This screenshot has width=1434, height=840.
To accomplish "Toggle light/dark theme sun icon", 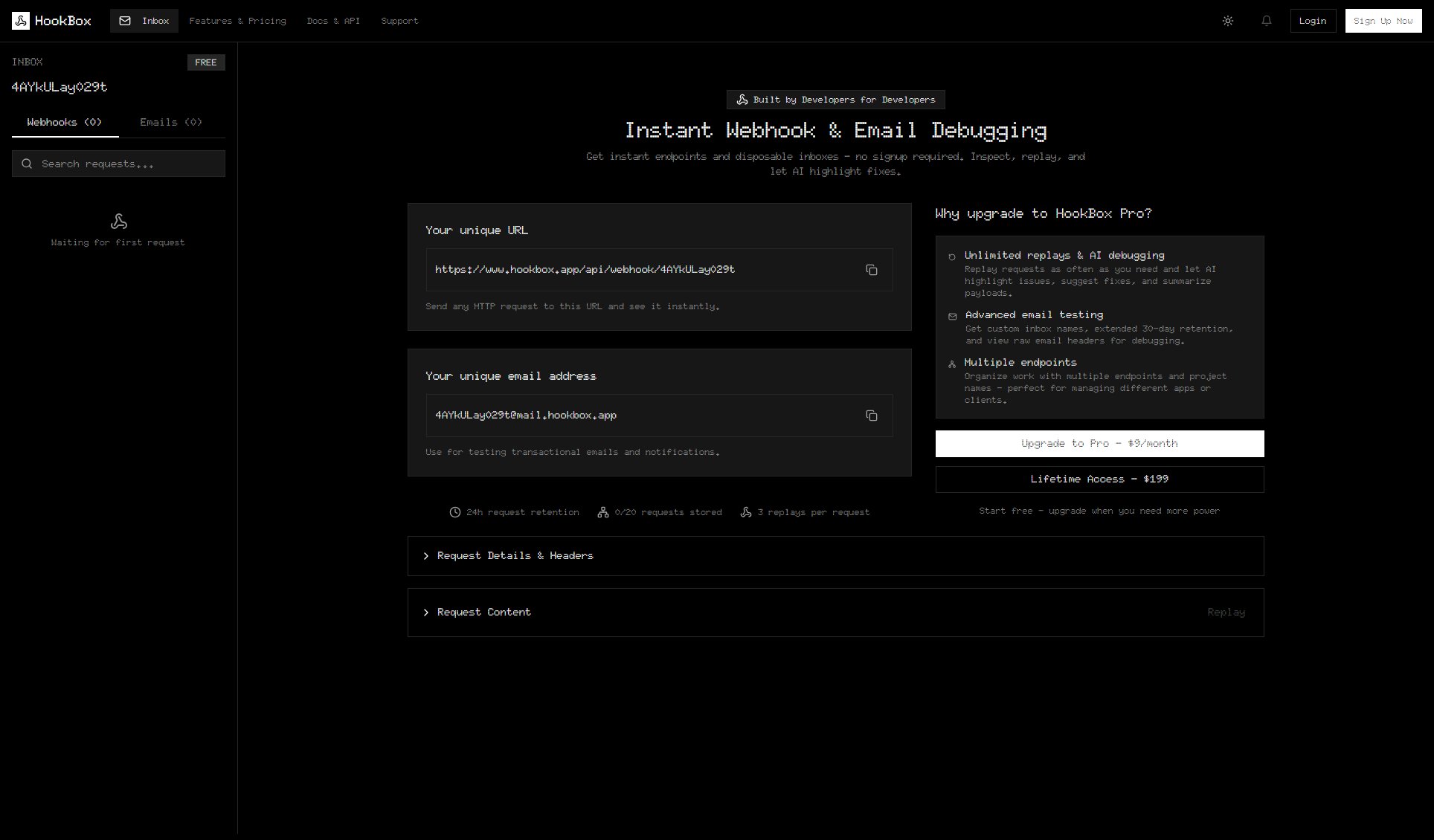I will (x=1228, y=21).
